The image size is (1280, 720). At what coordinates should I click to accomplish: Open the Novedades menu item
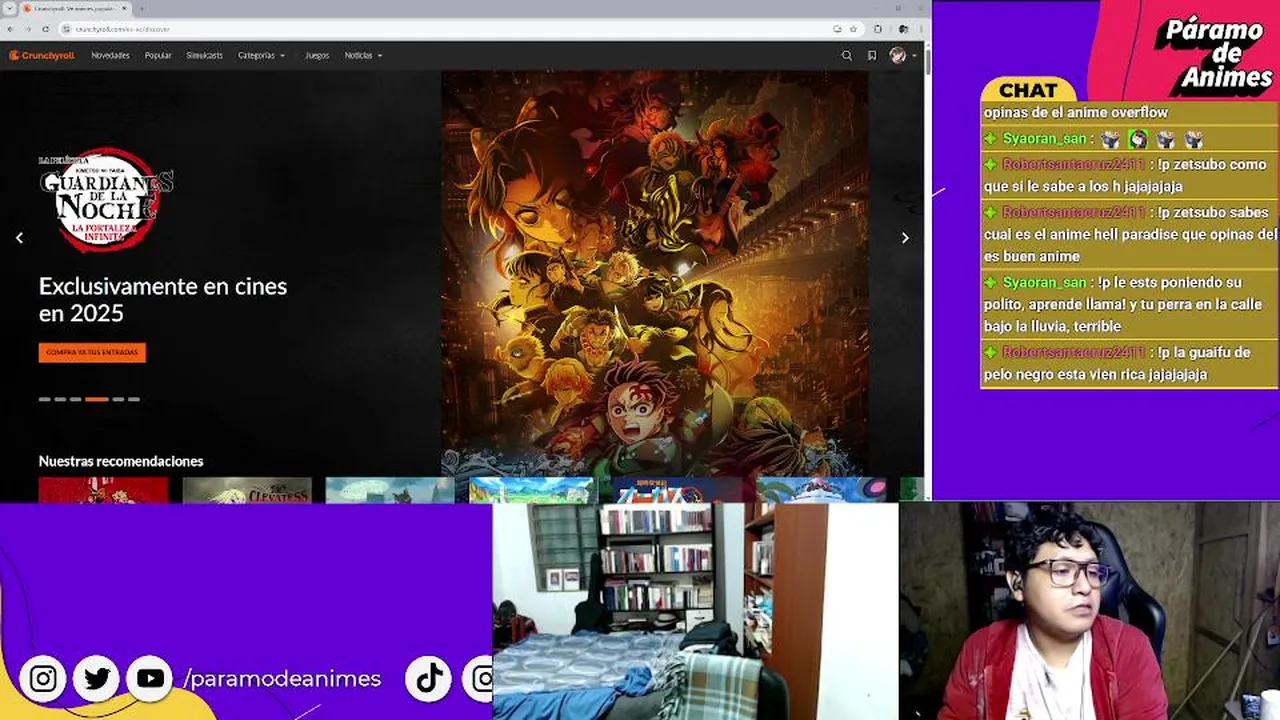tap(110, 56)
